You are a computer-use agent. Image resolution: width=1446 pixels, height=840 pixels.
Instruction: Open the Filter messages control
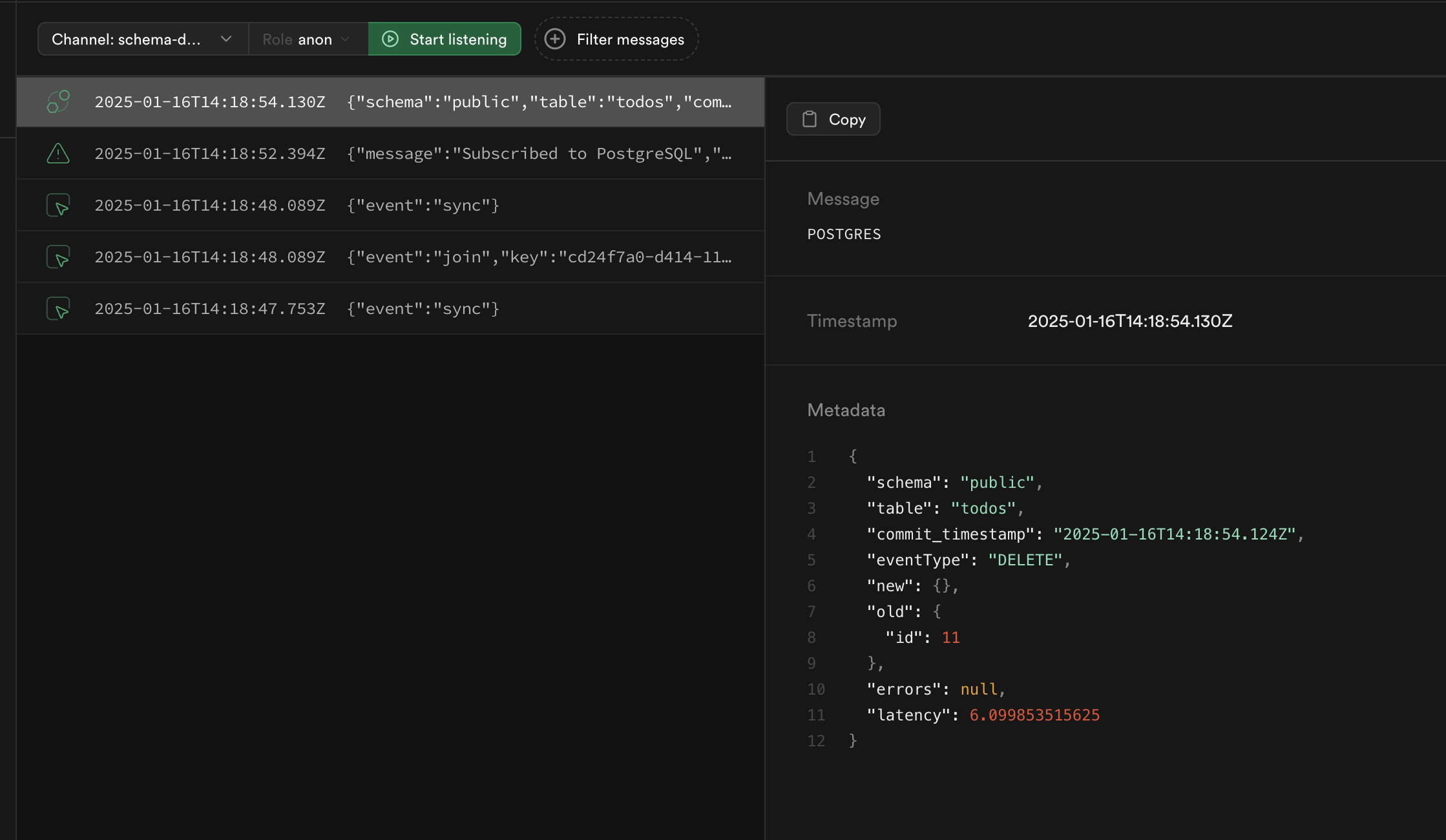(615, 39)
